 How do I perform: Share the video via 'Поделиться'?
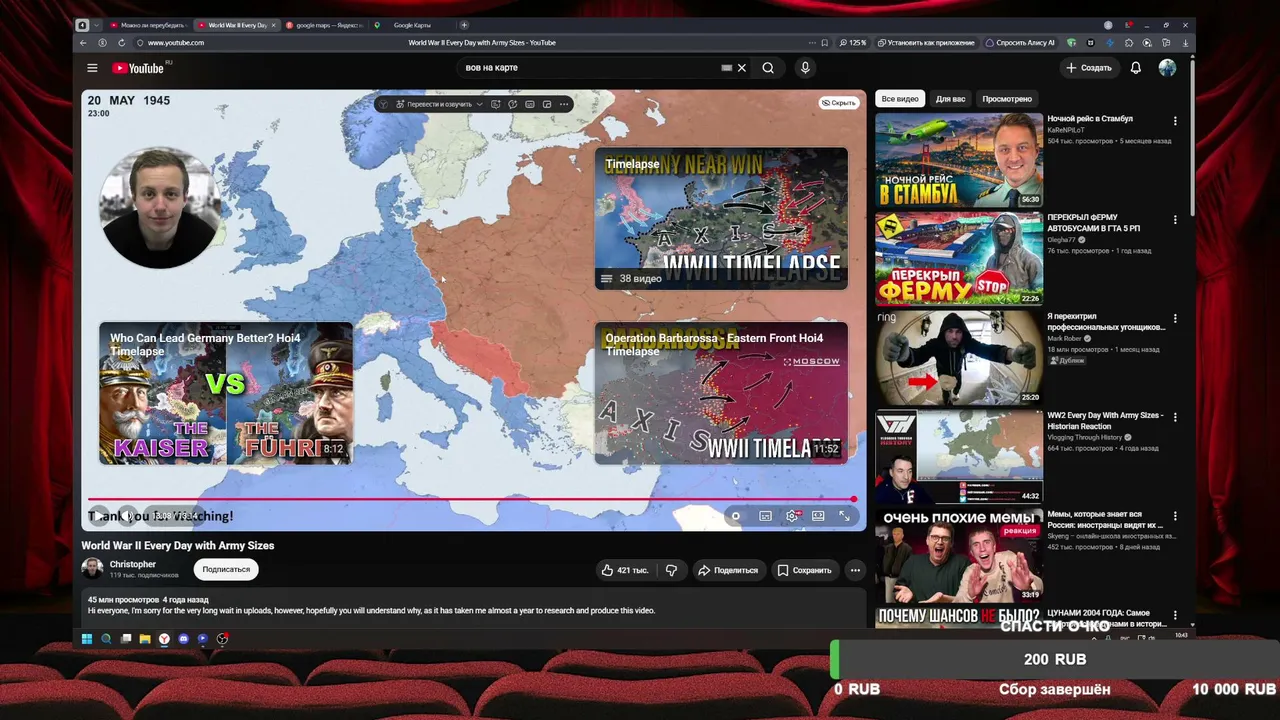tap(728, 570)
